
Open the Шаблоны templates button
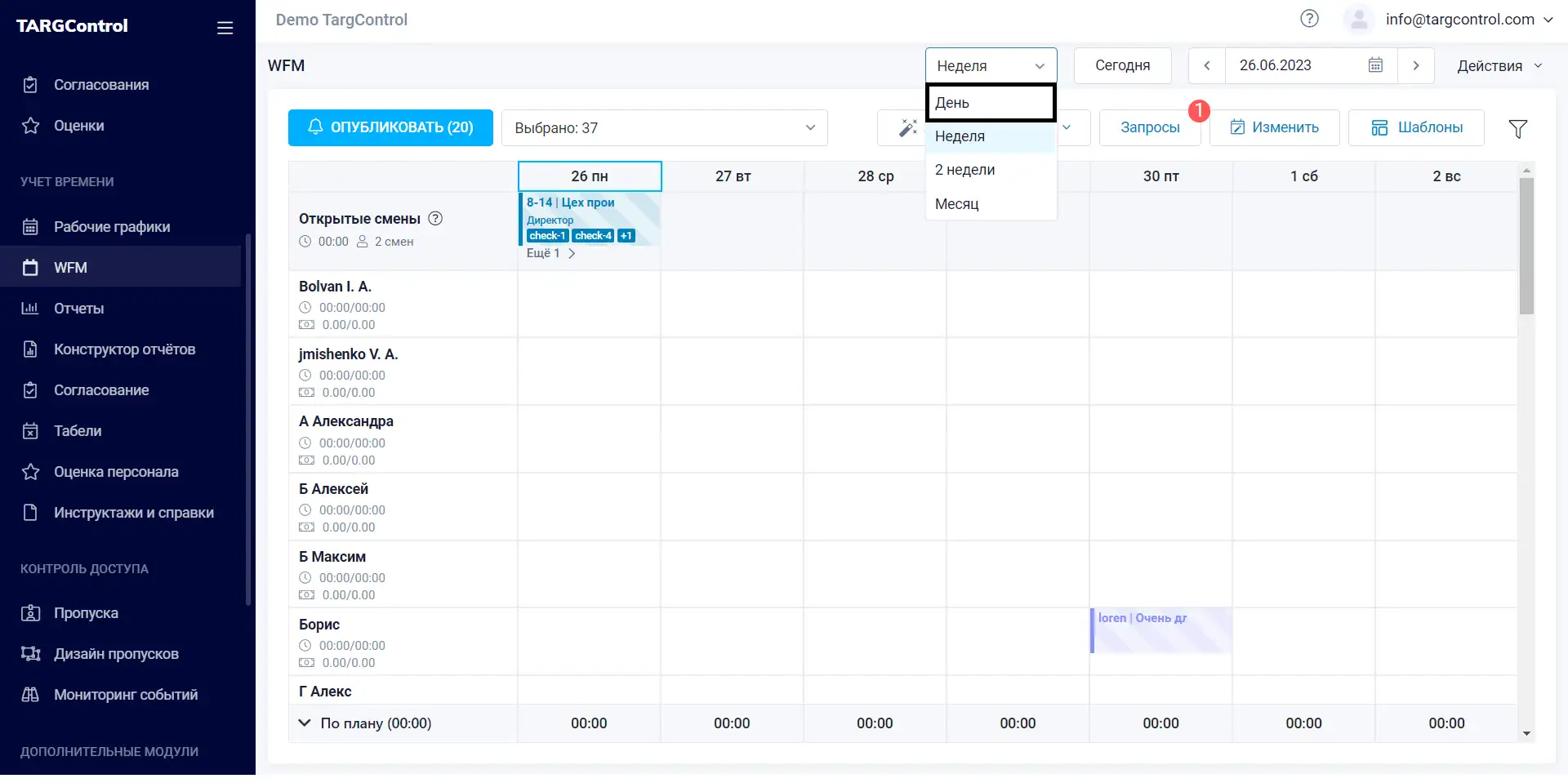[1416, 128]
